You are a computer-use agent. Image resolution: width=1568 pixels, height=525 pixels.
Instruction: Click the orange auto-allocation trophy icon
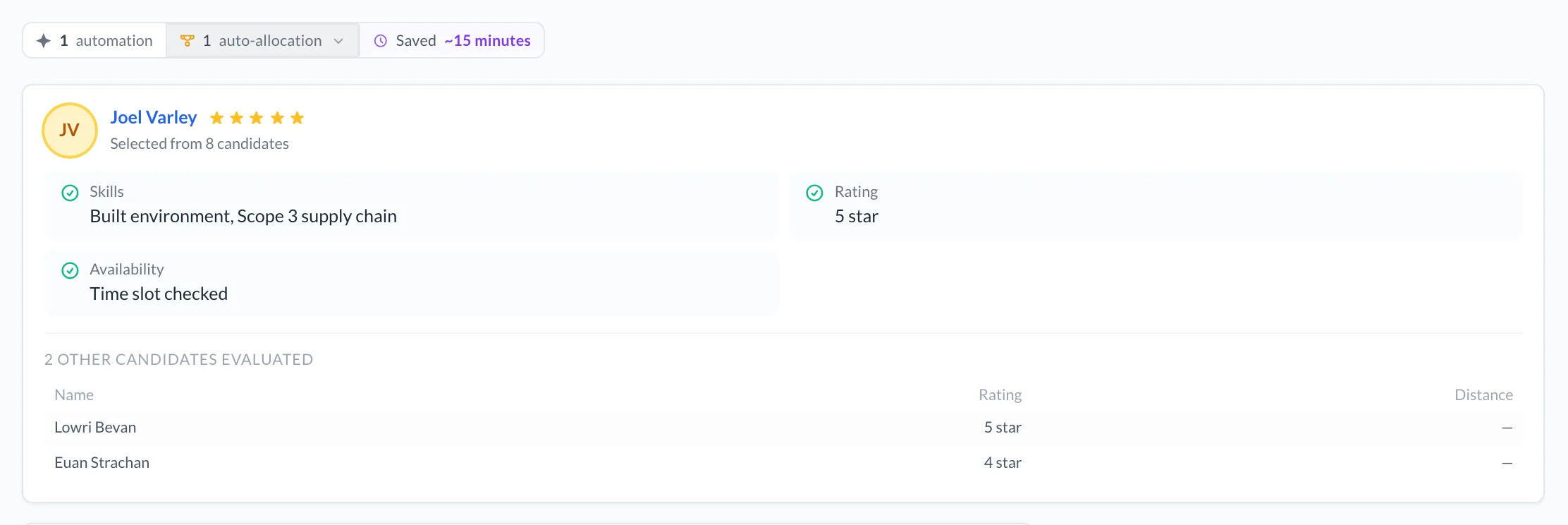187,41
